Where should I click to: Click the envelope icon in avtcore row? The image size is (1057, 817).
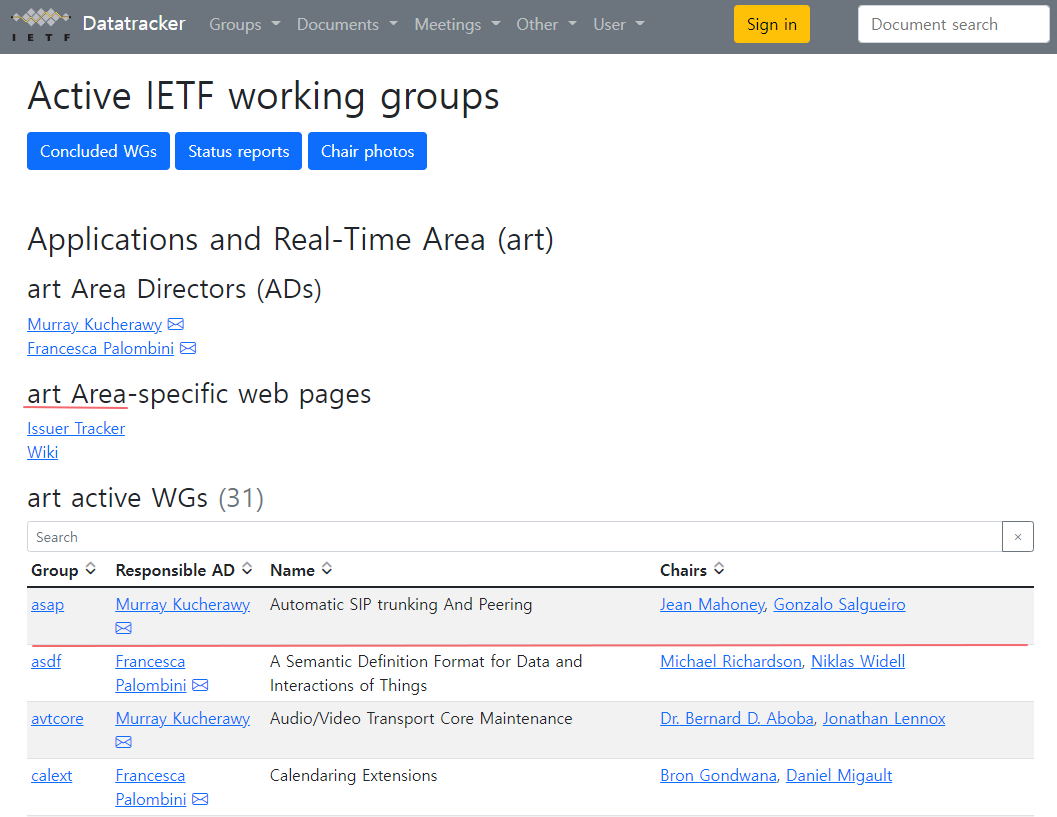point(123,742)
